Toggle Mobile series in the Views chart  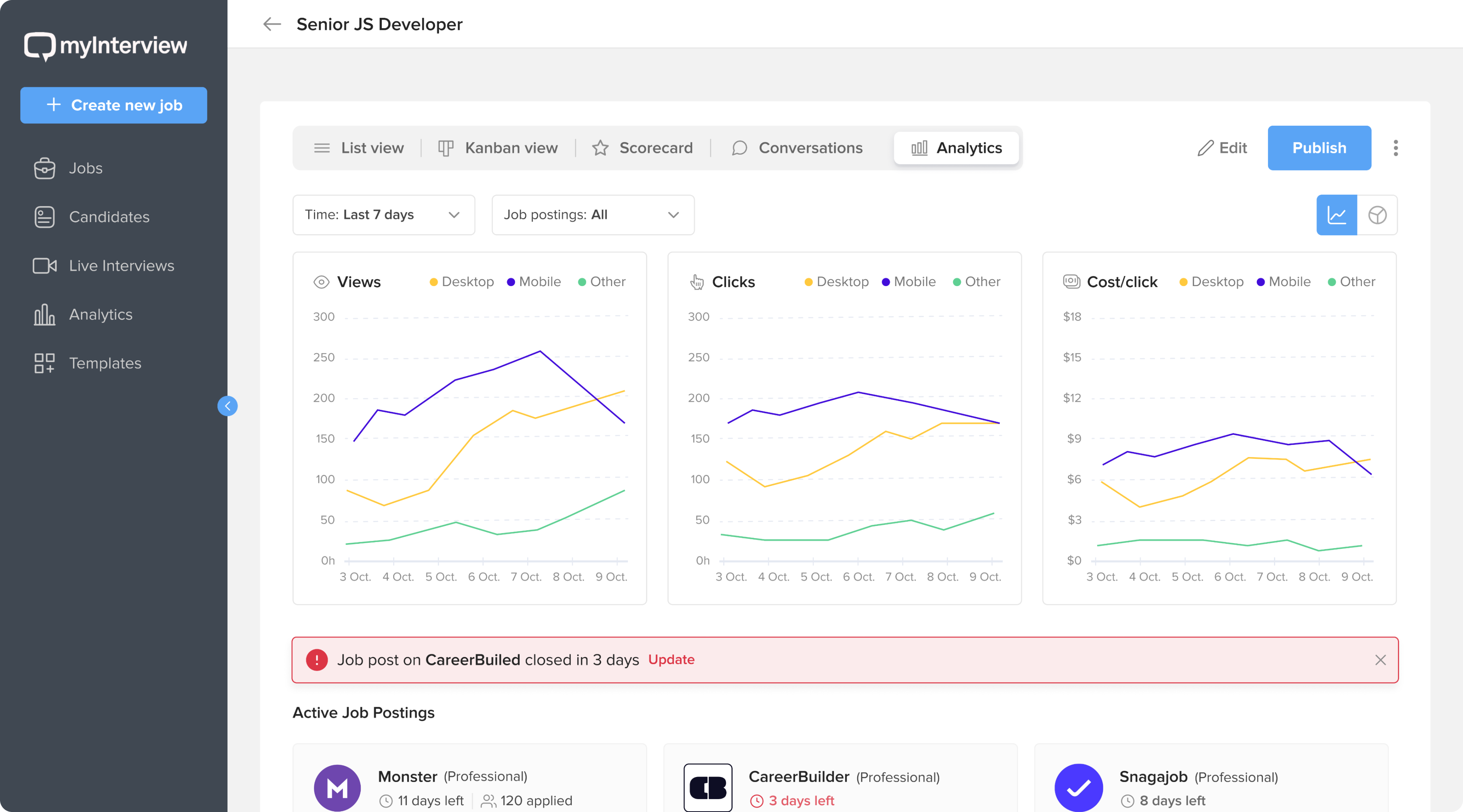pyautogui.click(x=533, y=281)
